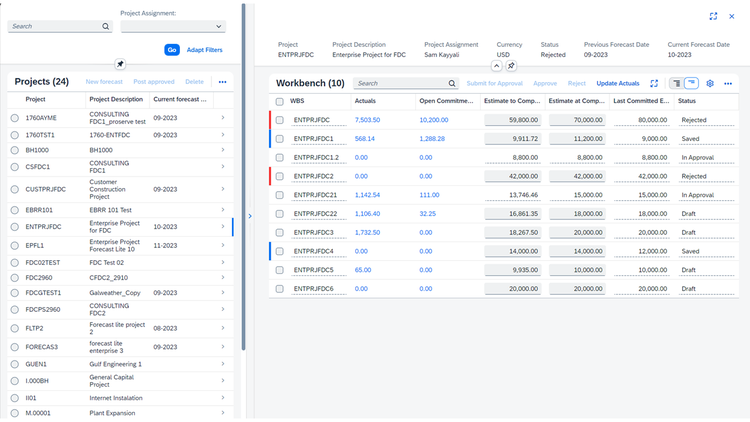Open actuals link 1,732.50
Viewport: 750px width, 422px height.
click(367, 233)
